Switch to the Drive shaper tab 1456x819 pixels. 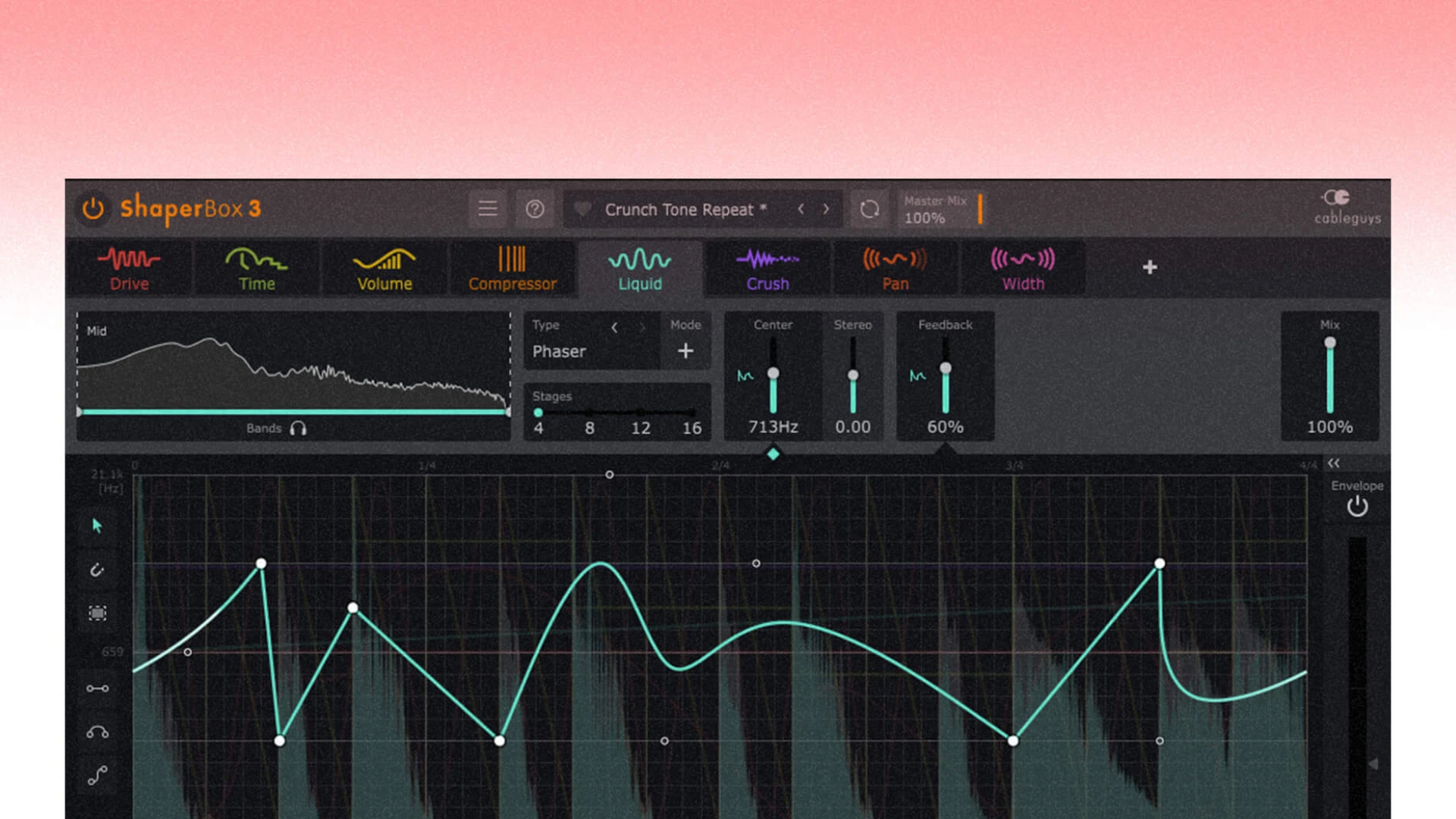pyautogui.click(x=129, y=268)
